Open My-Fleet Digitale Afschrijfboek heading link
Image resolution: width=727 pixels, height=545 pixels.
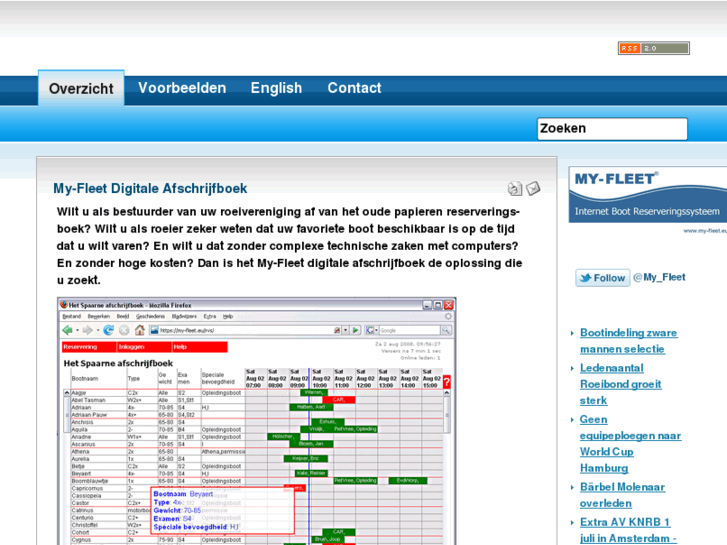pyautogui.click(x=150, y=188)
